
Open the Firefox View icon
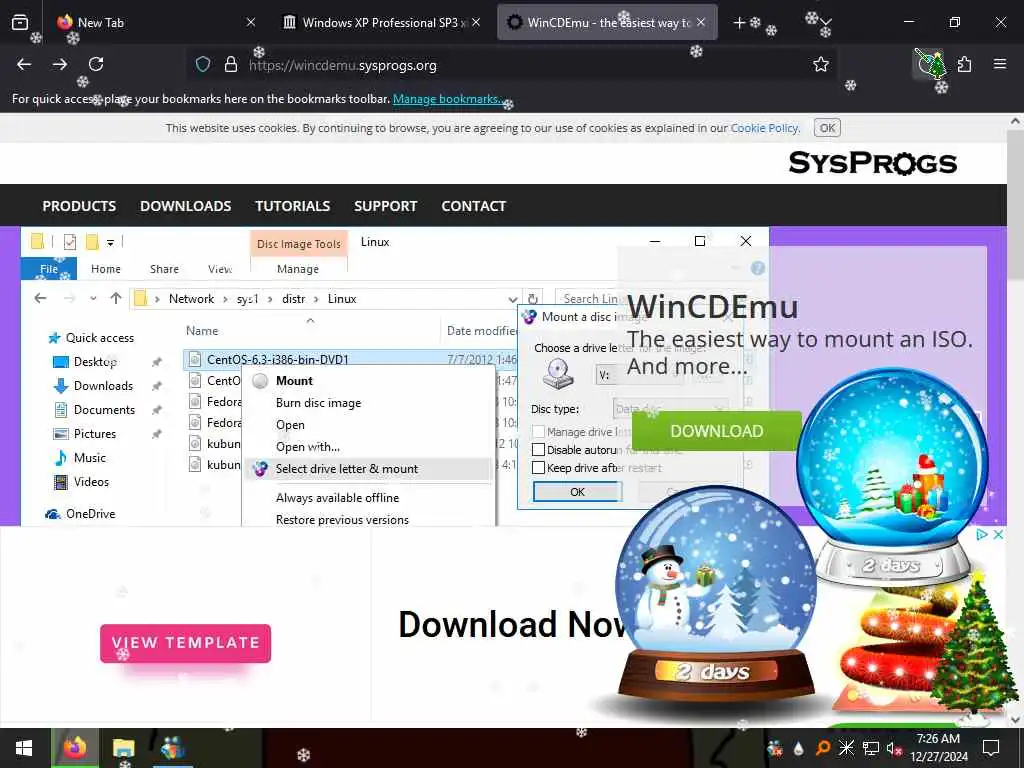20,22
